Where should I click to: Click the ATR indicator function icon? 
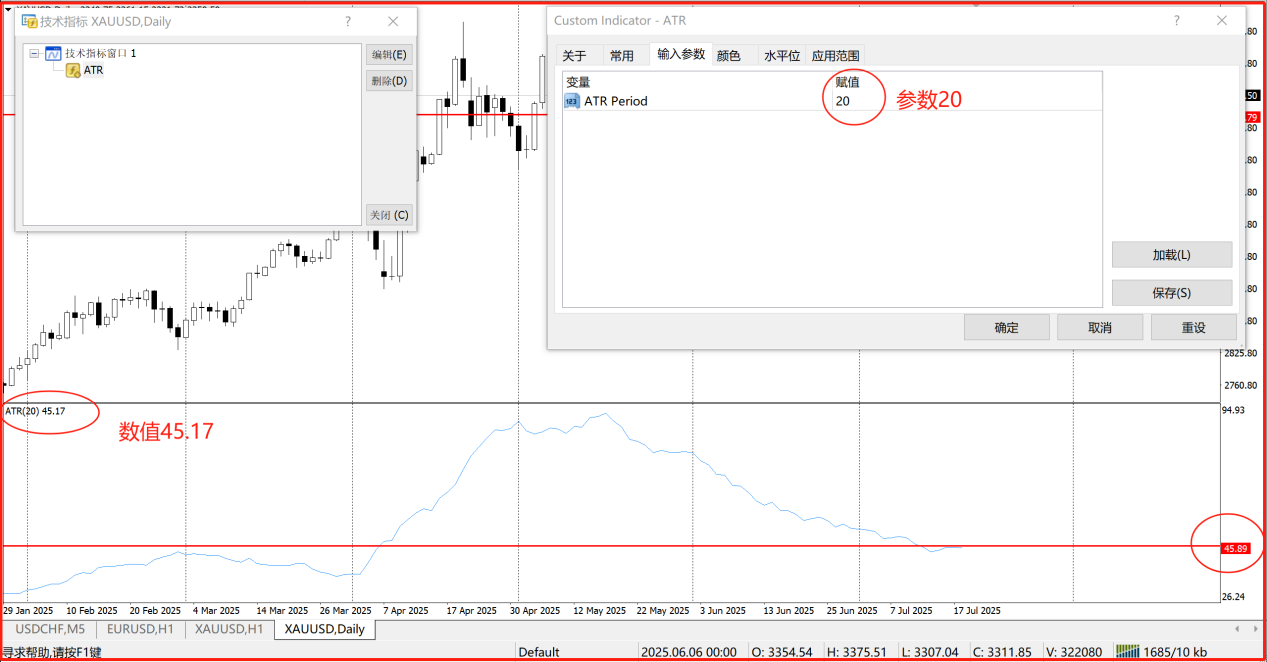pos(73,70)
